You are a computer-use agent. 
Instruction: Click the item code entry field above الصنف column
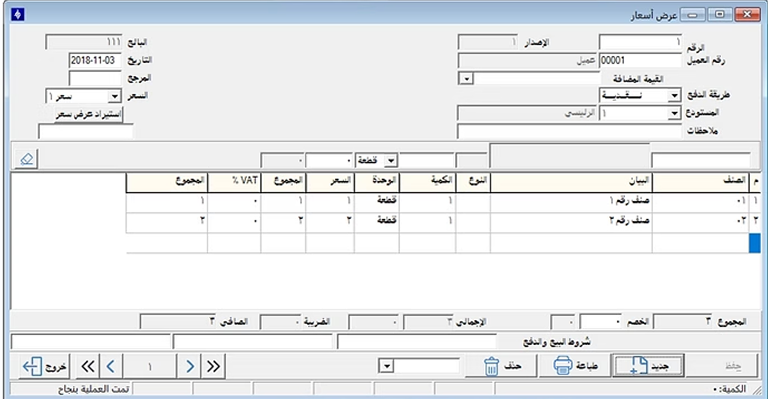pyautogui.click(x=700, y=160)
